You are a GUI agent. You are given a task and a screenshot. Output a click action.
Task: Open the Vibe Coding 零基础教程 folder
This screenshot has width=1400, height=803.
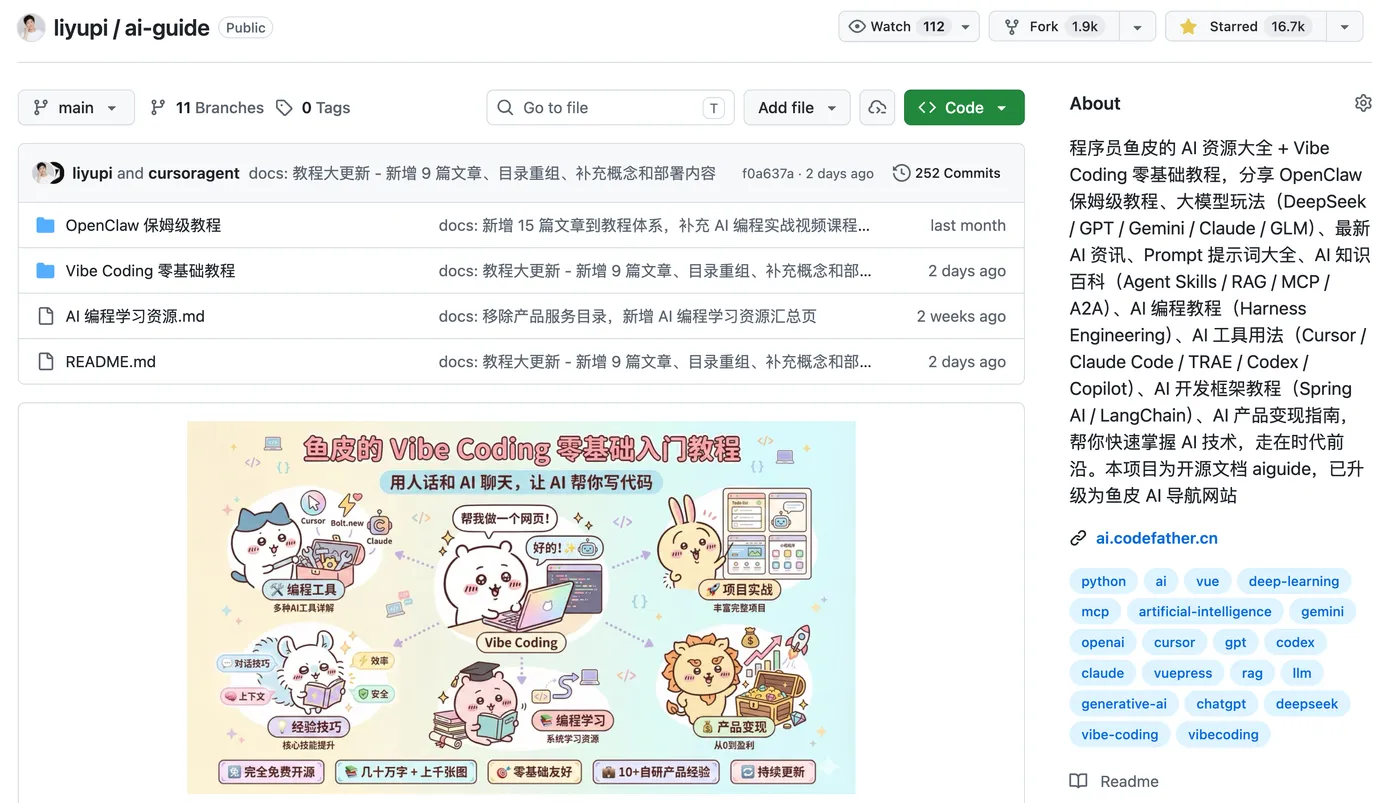[x=150, y=271]
